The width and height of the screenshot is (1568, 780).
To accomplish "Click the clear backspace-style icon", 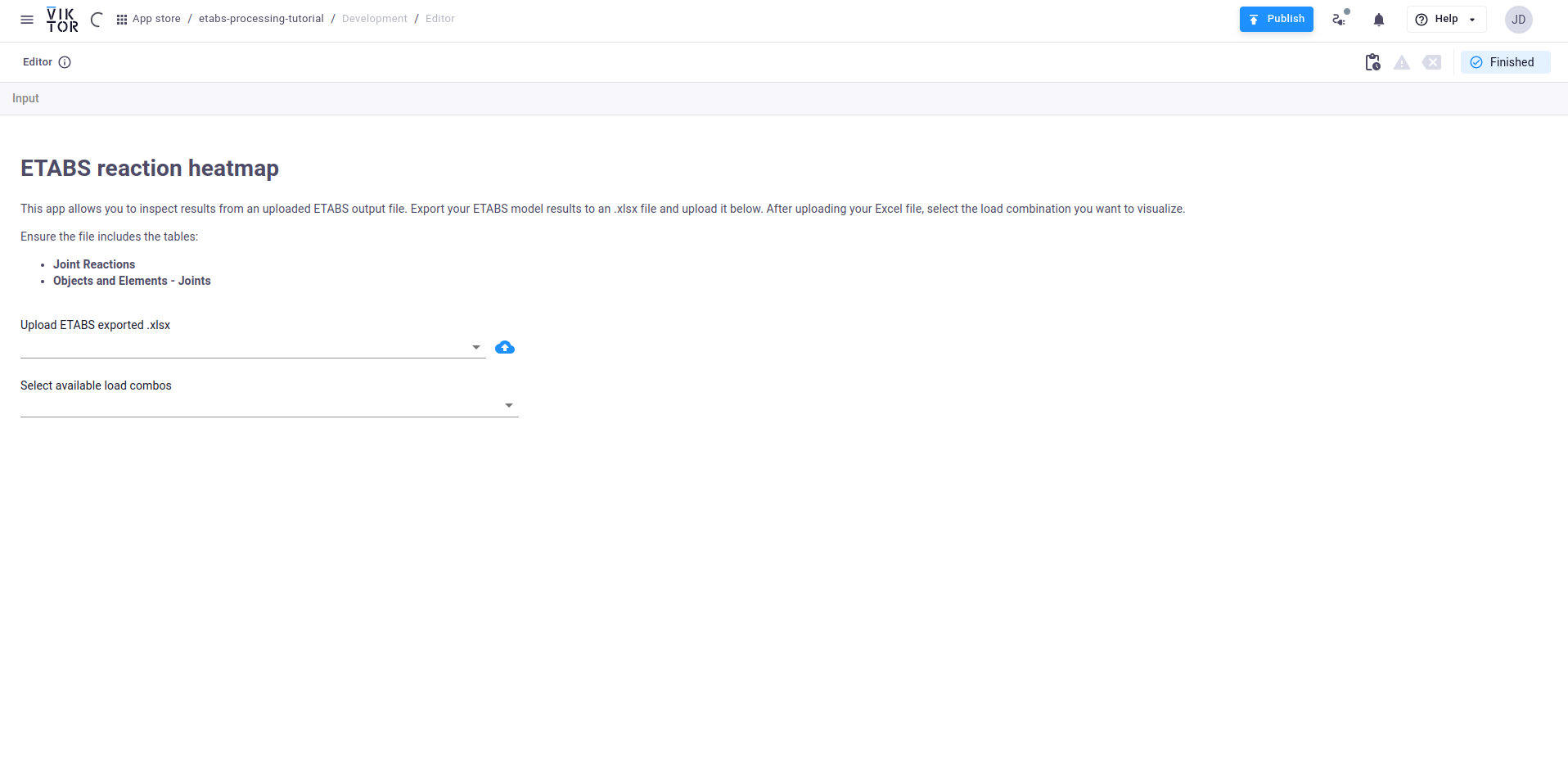I will coord(1431,62).
